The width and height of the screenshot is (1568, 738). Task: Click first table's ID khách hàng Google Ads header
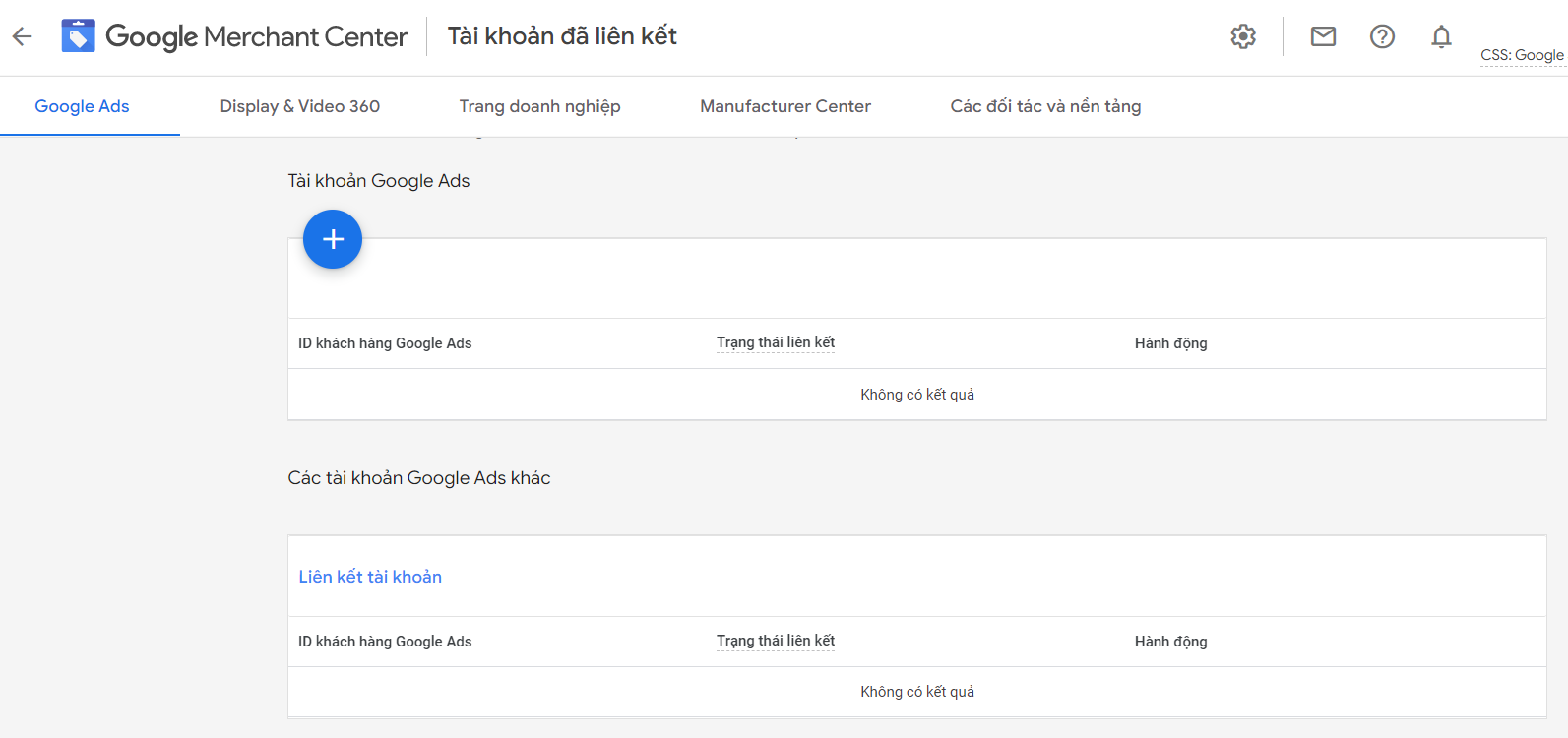(385, 343)
